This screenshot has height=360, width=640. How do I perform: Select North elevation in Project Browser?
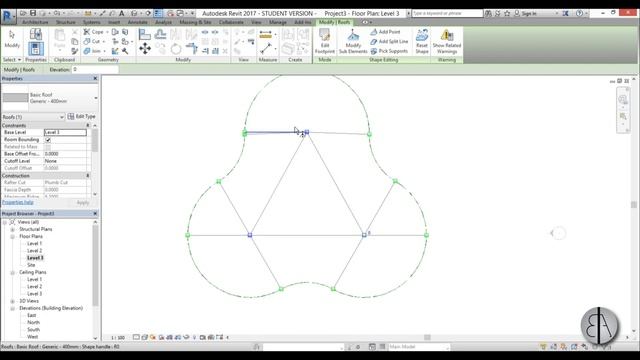[x=33, y=322]
